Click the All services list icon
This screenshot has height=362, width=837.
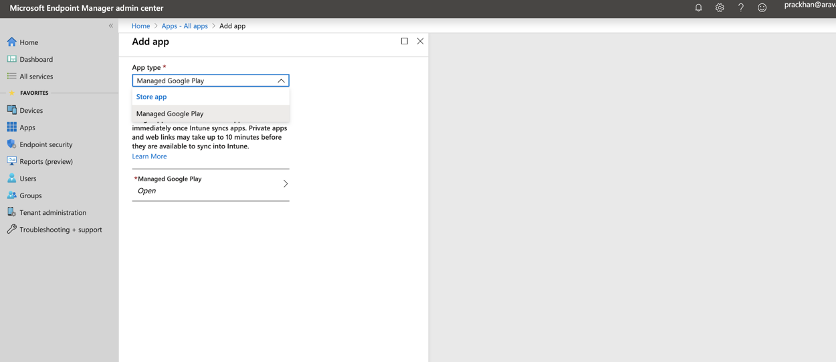(x=12, y=76)
